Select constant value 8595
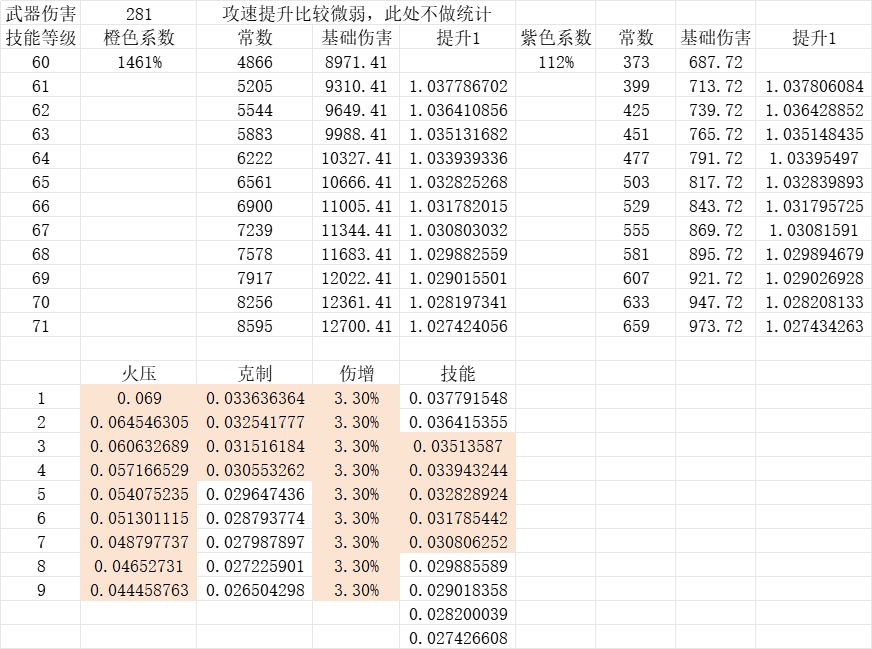The height and width of the screenshot is (649, 872). [x=255, y=326]
